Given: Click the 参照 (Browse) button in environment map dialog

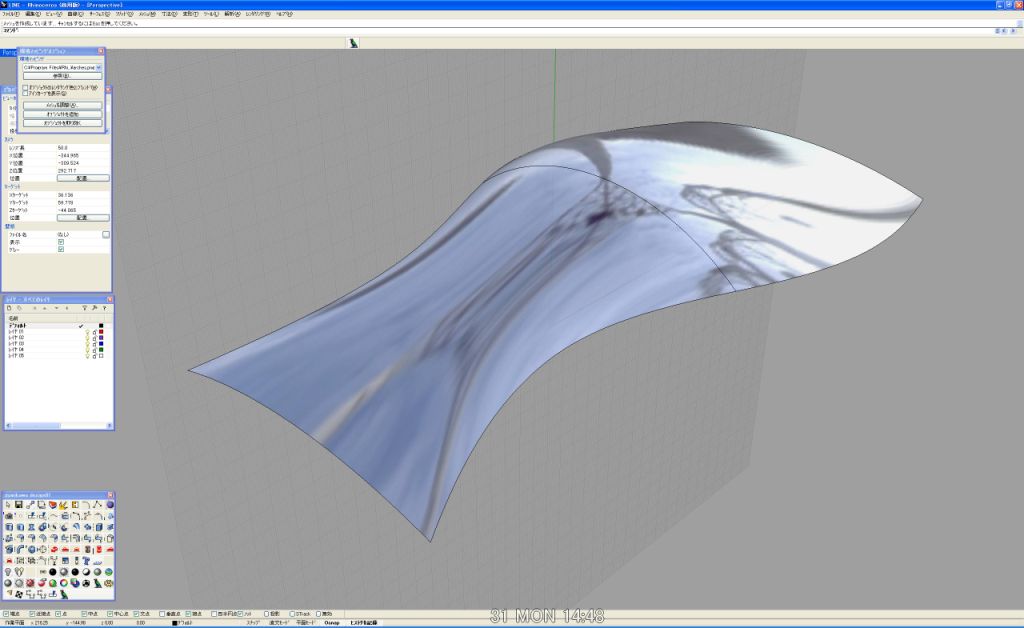Looking at the screenshot, I should [60, 76].
